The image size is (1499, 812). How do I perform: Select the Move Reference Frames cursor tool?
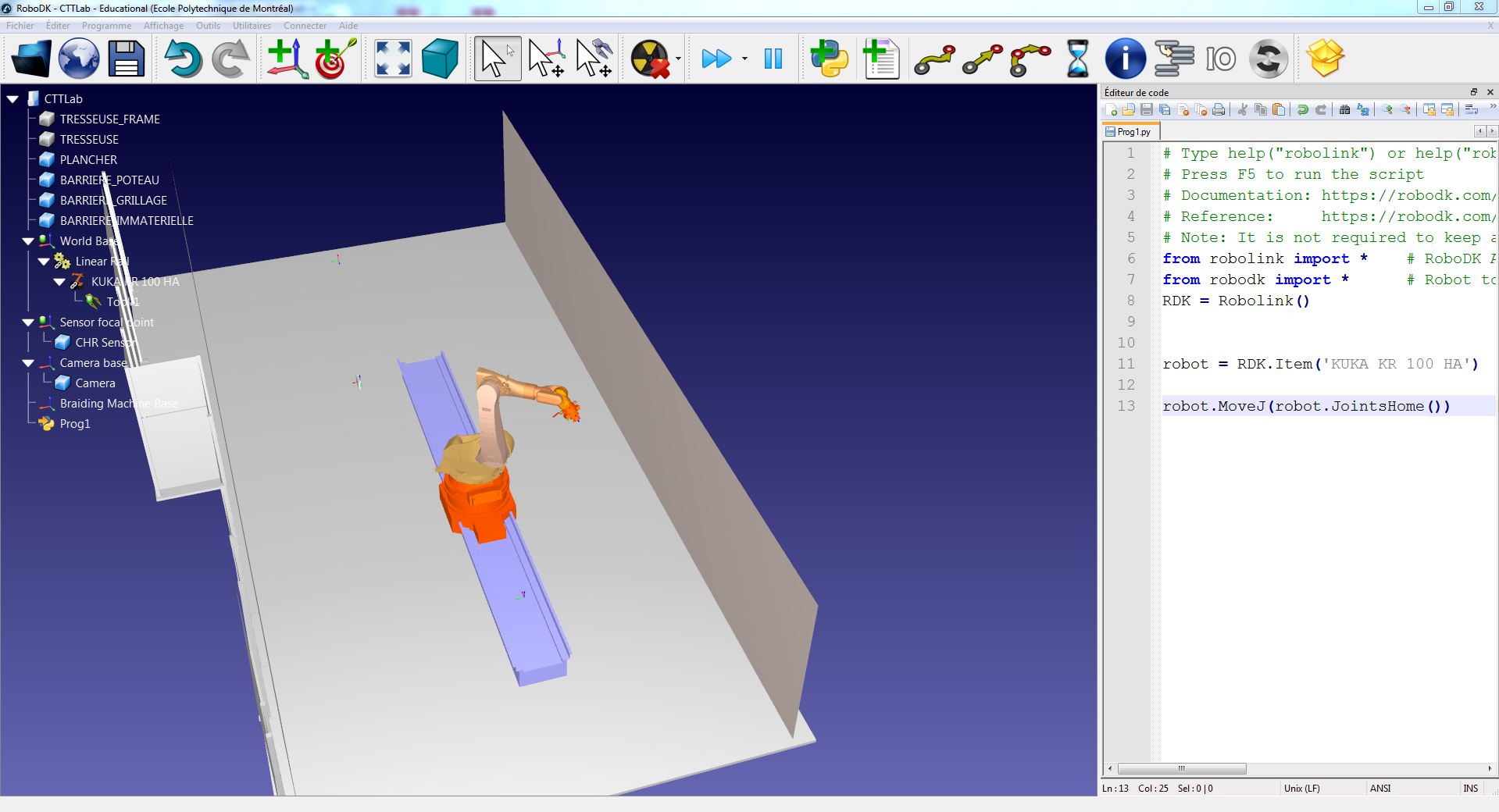click(546, 59)
